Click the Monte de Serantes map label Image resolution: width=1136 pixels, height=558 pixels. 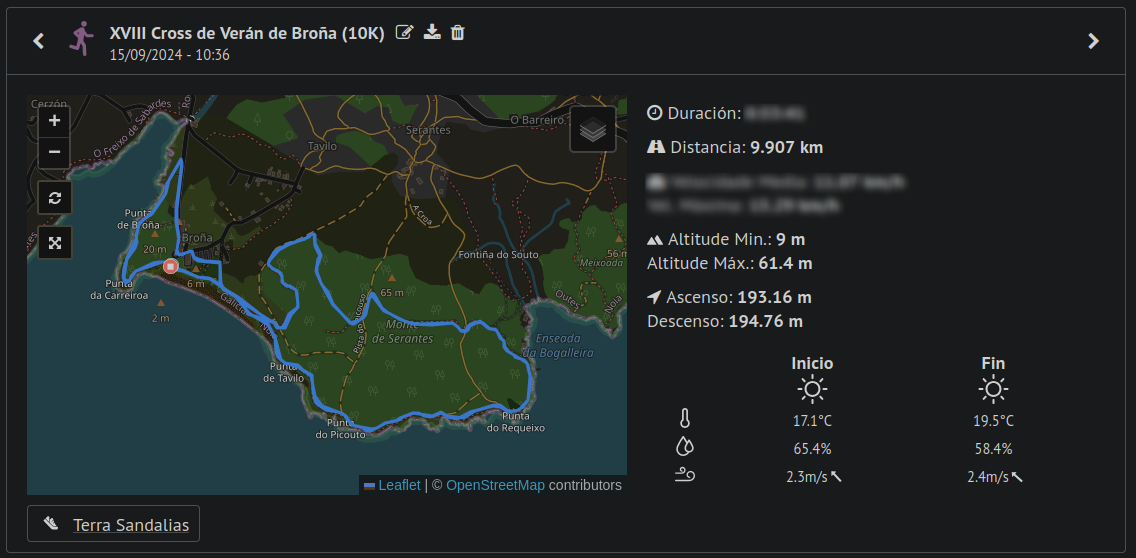tap(403, 333)
